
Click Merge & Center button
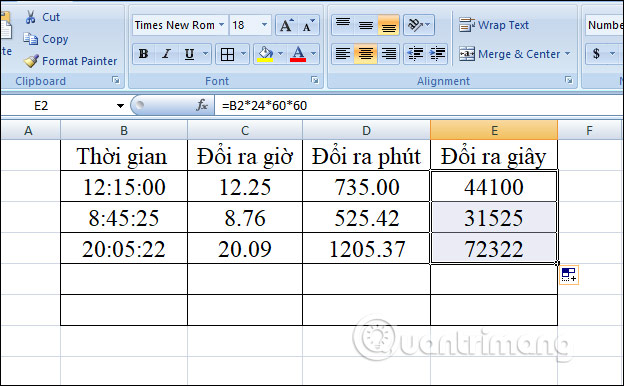pyautogui.click(x=509, y=54)
